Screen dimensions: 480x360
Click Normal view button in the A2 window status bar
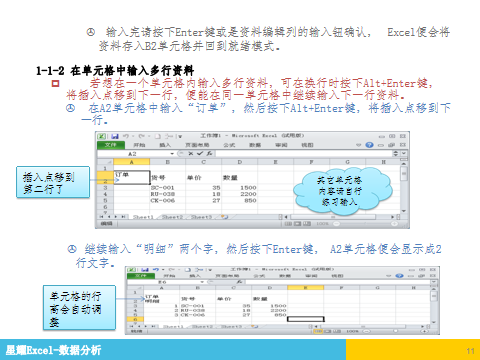pyautogui.click(x=288, y=224)
